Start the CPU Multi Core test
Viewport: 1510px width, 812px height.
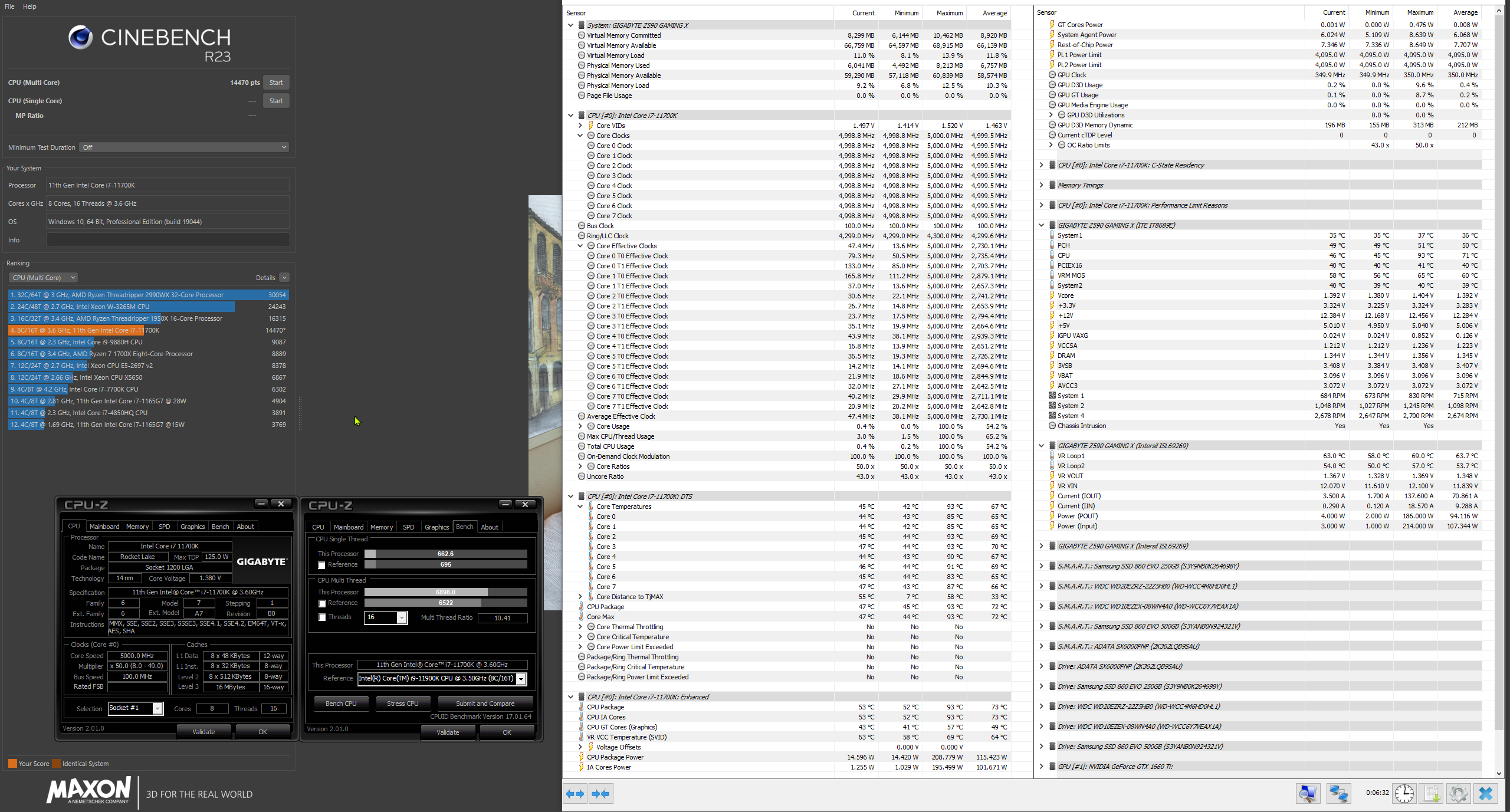pyautogui.click(x=276, y=83)
